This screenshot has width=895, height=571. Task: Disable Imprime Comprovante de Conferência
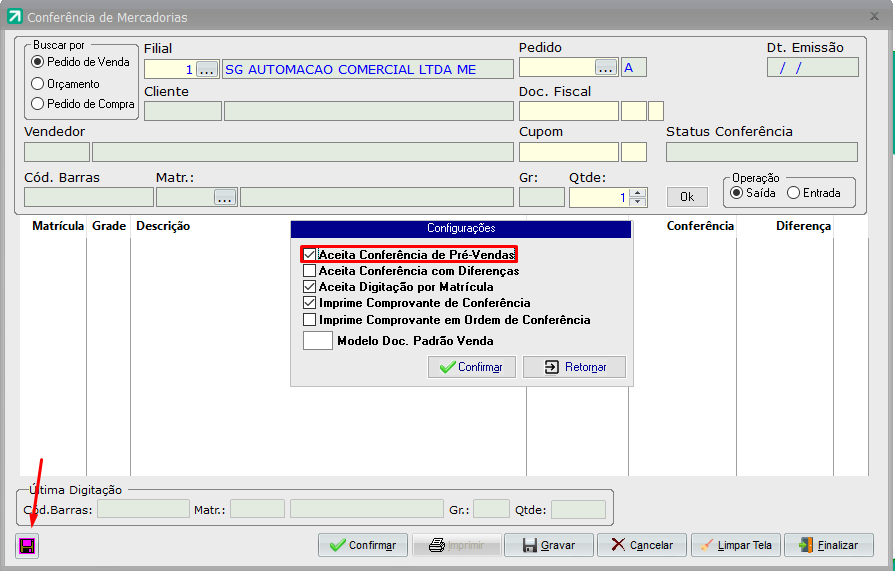(x=310, y=303)
